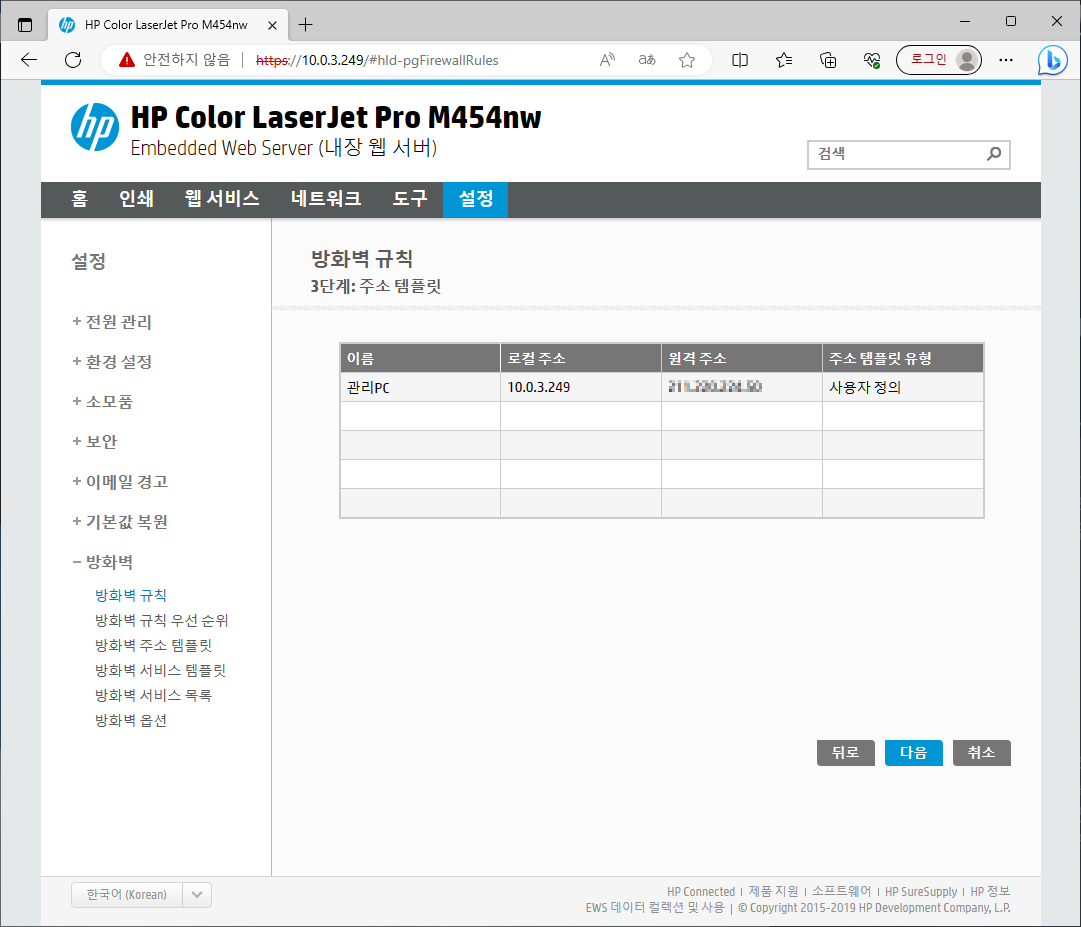The width and height of the screenshot is (1081, 927).
Task: Click the 이름 column header
Action: [x=420, y=358]
